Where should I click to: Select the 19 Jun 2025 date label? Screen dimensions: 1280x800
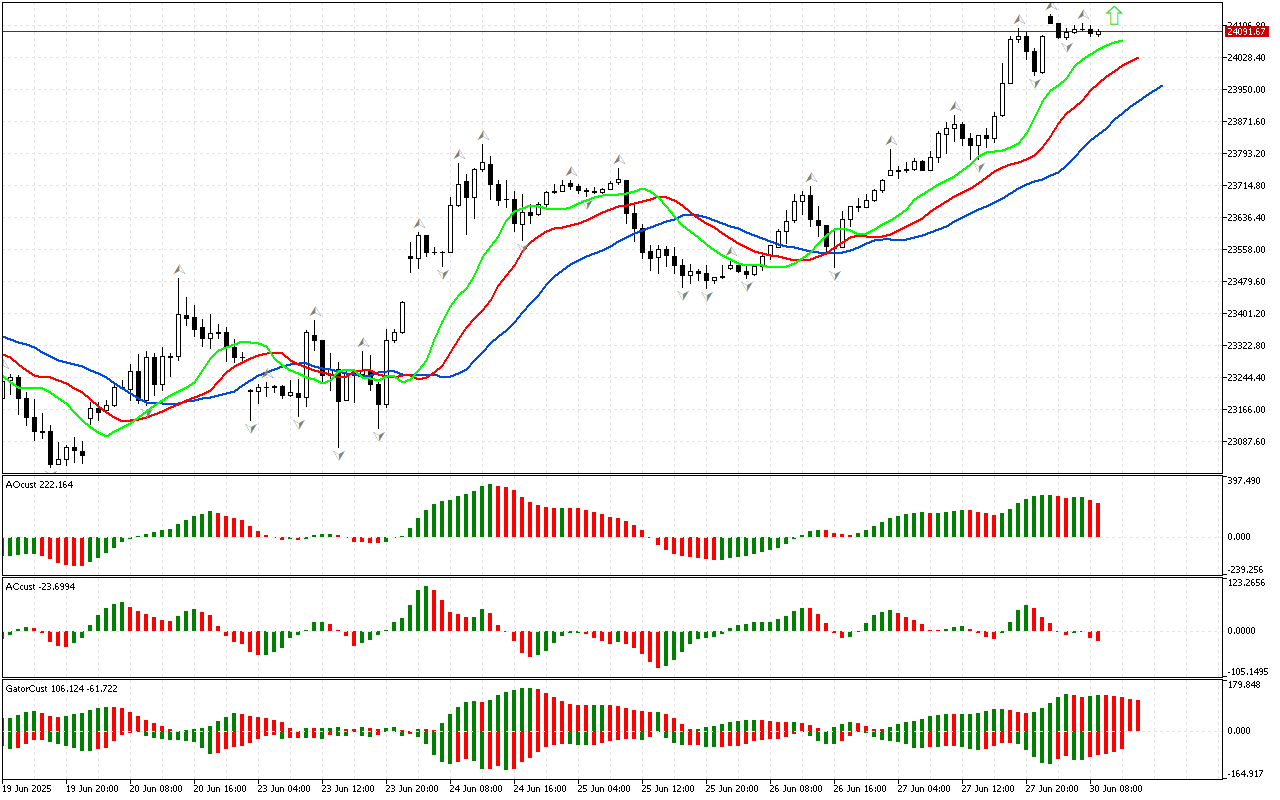click(x=30, y=788)
